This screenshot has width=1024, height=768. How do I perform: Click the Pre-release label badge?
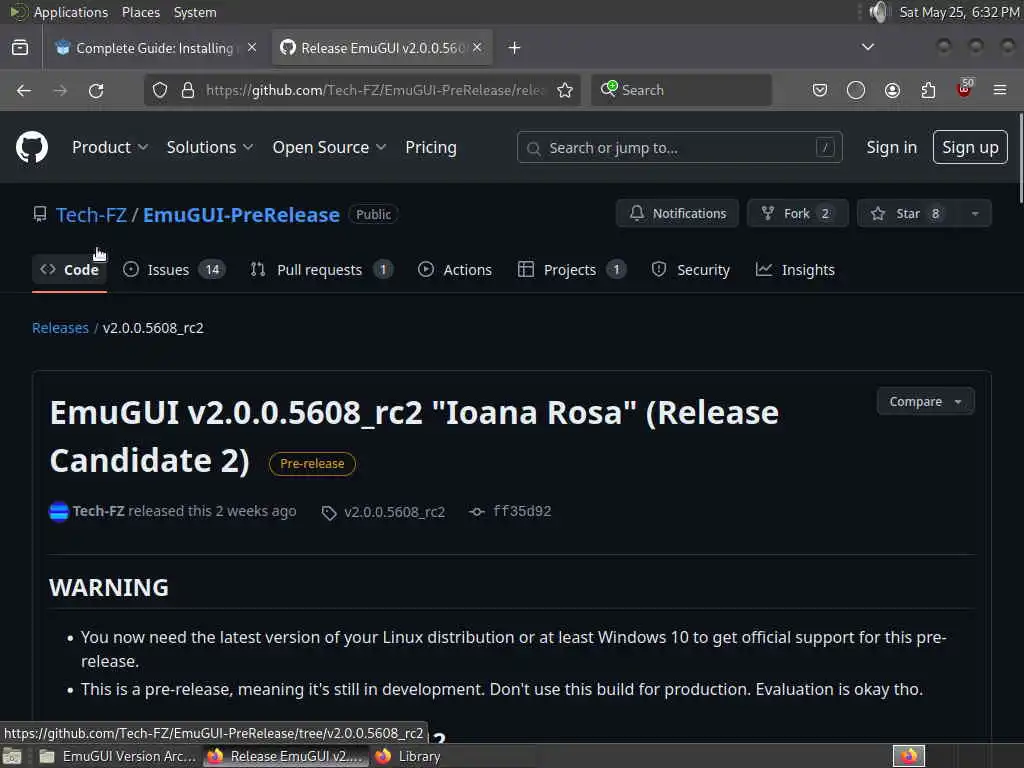312,464
